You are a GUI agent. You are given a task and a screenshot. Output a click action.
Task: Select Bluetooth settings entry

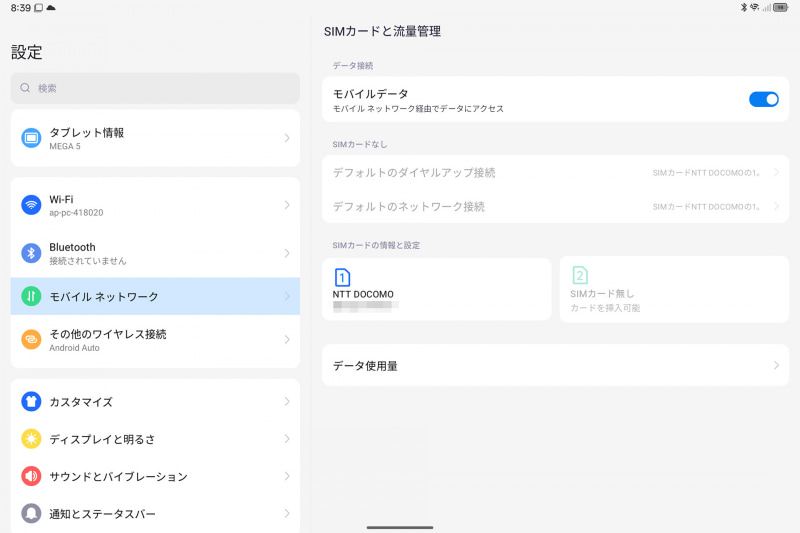coord(155,253)
